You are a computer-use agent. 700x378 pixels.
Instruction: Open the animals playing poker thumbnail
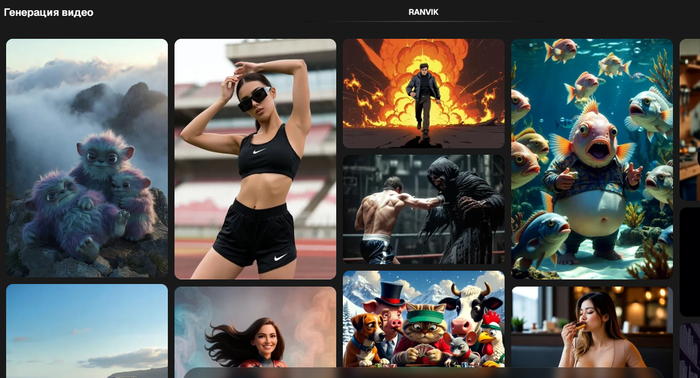[424, 319]
